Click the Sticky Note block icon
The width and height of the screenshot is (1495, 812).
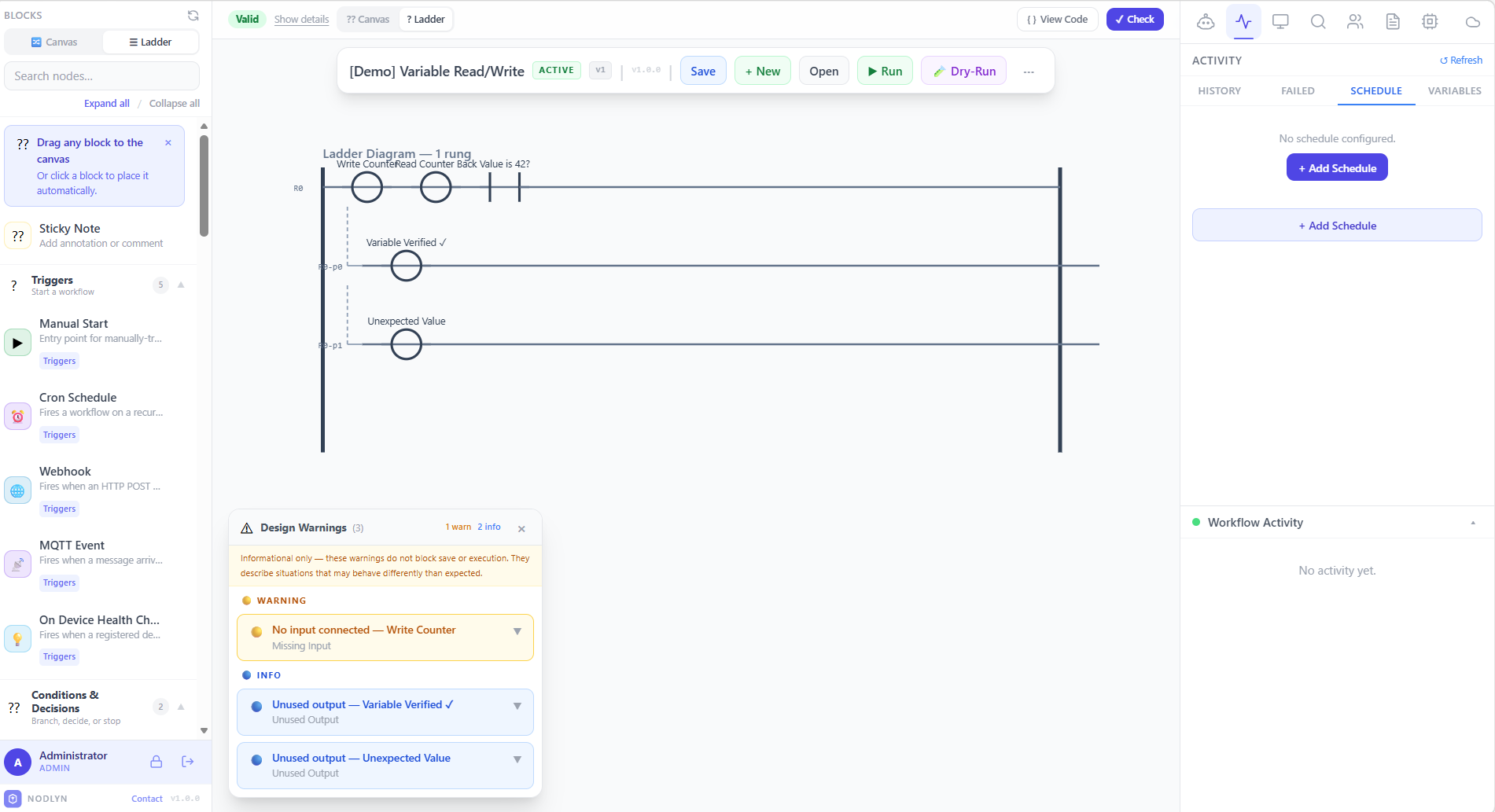point(17,235)
